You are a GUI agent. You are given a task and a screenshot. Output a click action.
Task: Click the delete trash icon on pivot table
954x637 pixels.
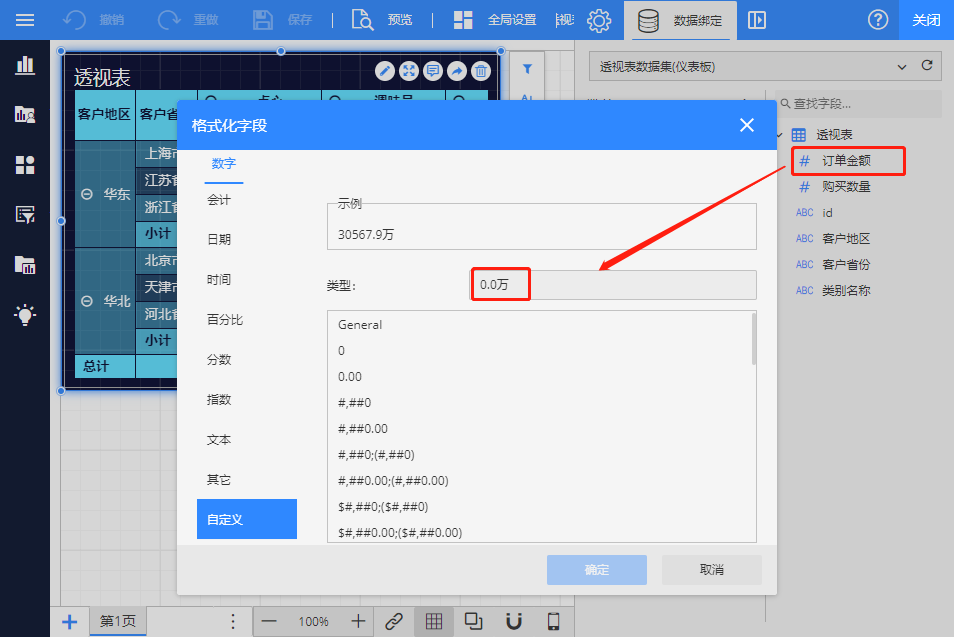pos(481,70)
